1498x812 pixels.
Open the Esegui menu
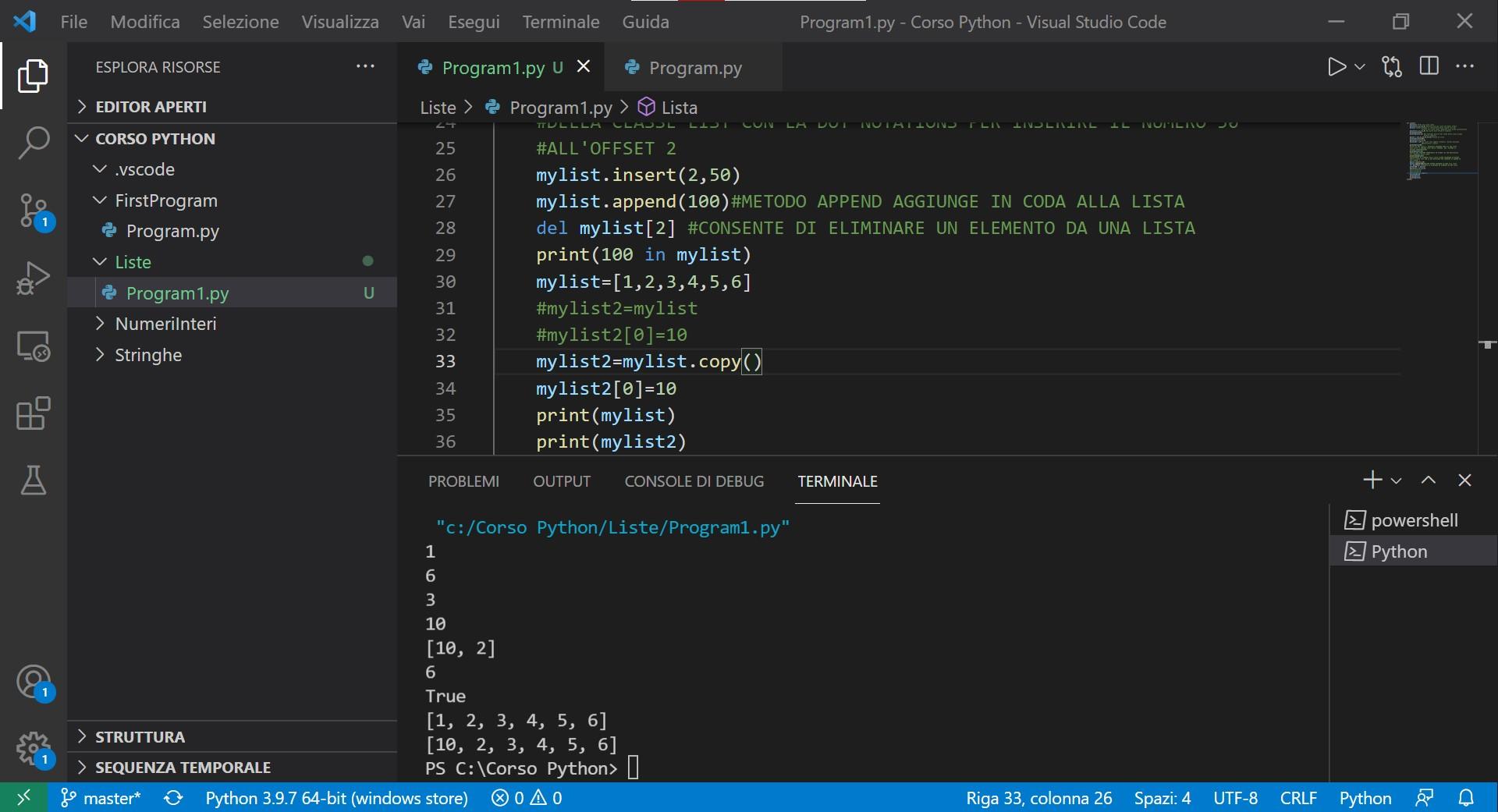(474, 22)
